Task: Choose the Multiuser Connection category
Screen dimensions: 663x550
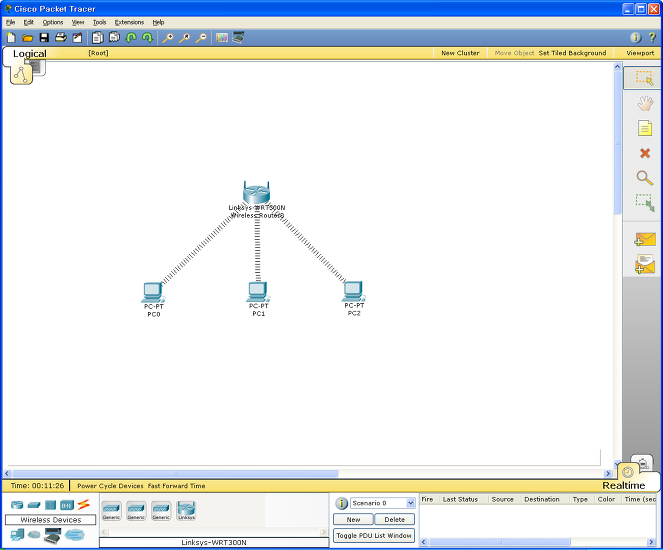Action: click(x=75, y=535)
